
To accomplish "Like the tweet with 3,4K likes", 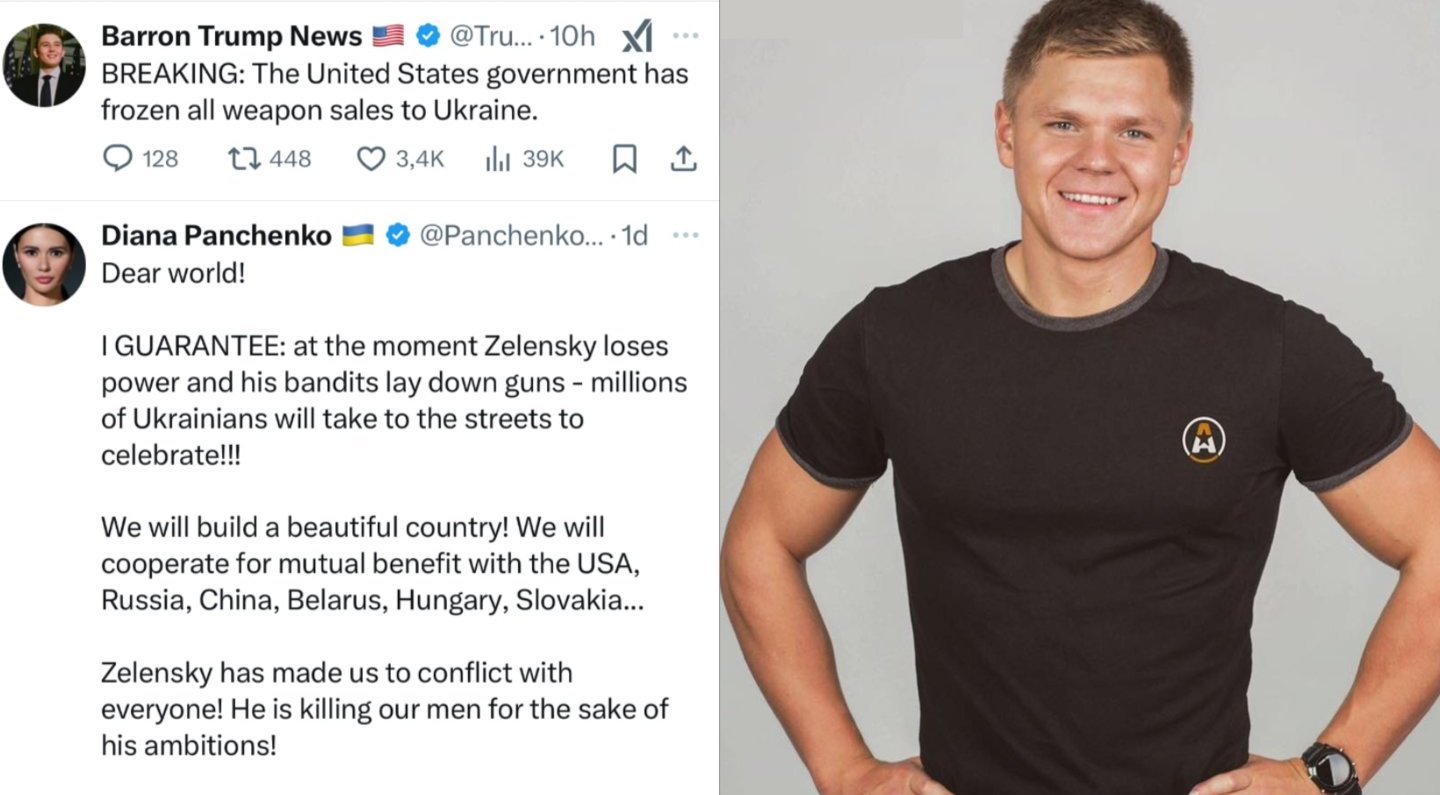I will pyautogui.click(x=371, y=158).
